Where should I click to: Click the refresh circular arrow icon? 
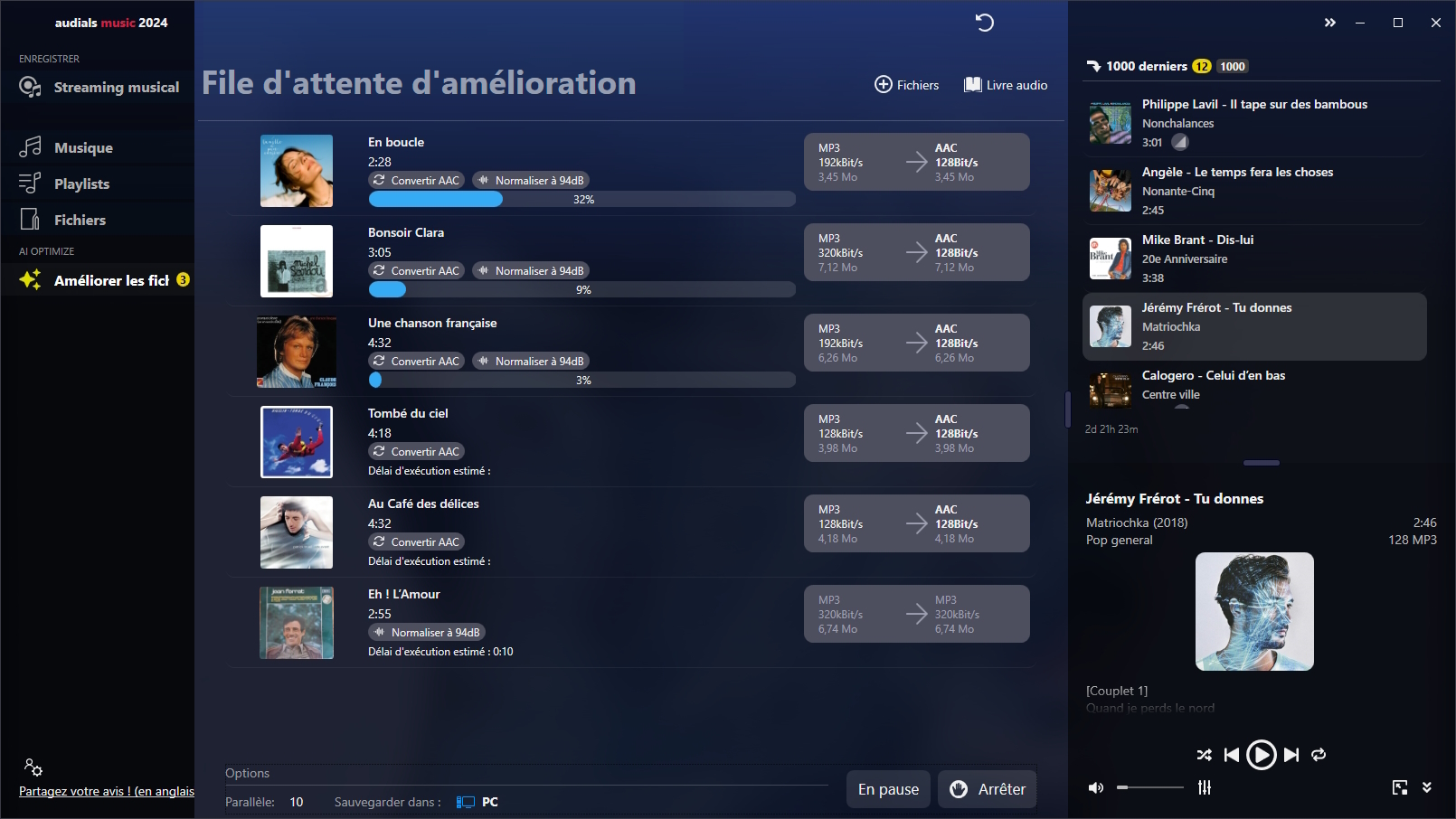(985, 23)
